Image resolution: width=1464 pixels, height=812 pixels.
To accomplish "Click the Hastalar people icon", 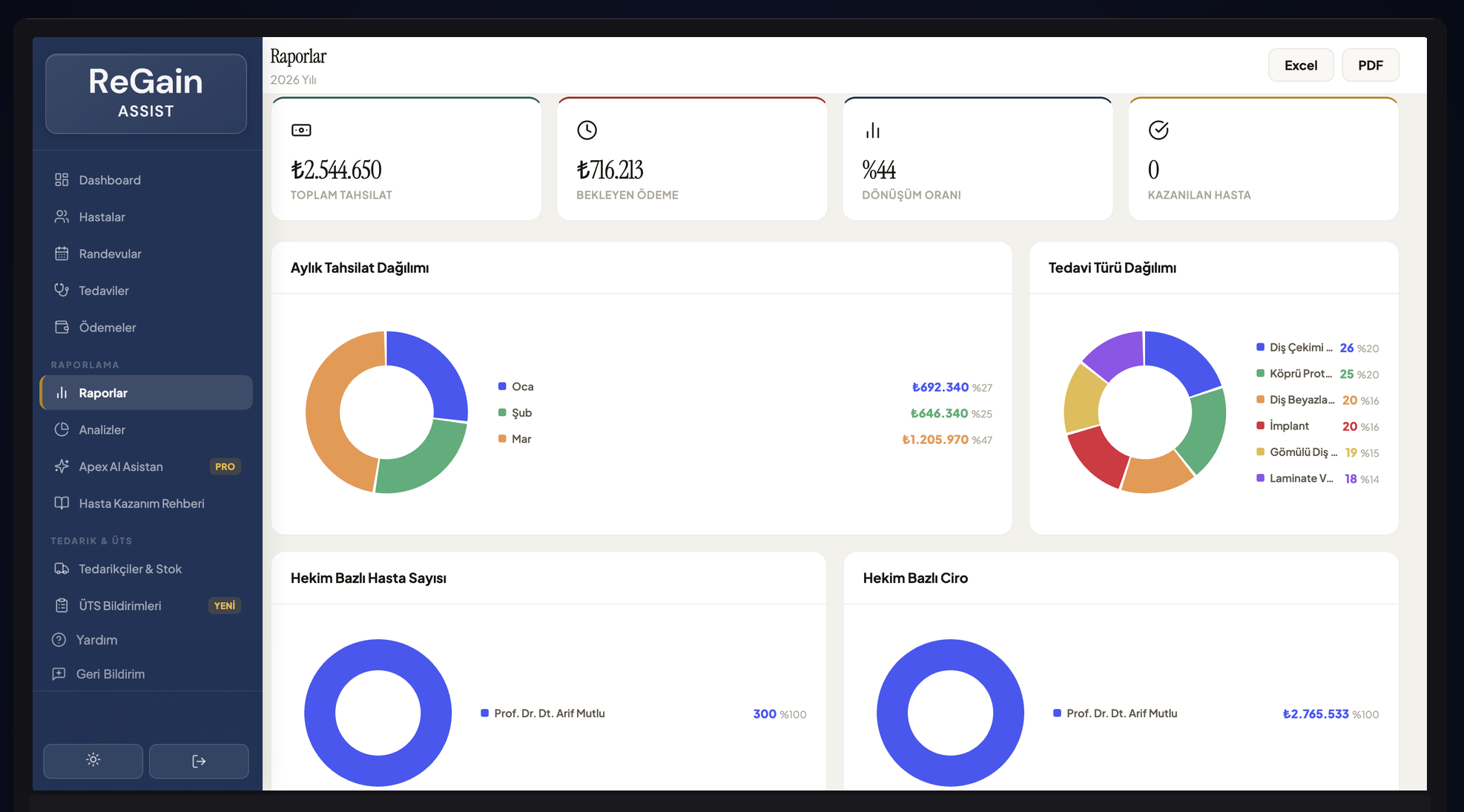I will pyautogui.click(x=62, y=217).
